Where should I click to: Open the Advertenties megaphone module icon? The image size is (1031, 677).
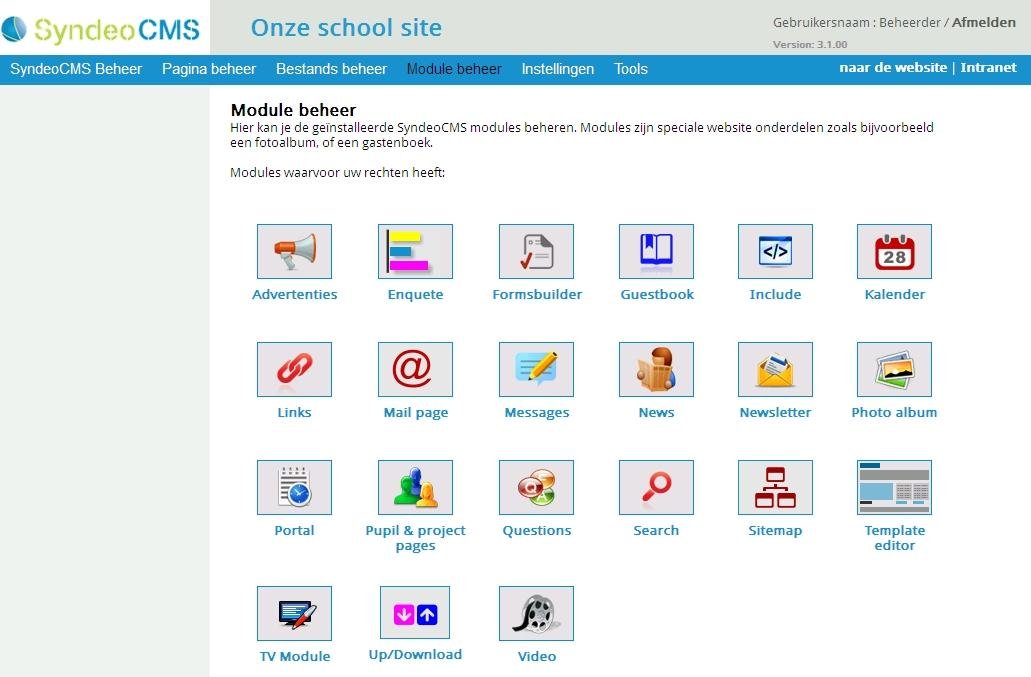pyautogui.click(x=294, y=252)
